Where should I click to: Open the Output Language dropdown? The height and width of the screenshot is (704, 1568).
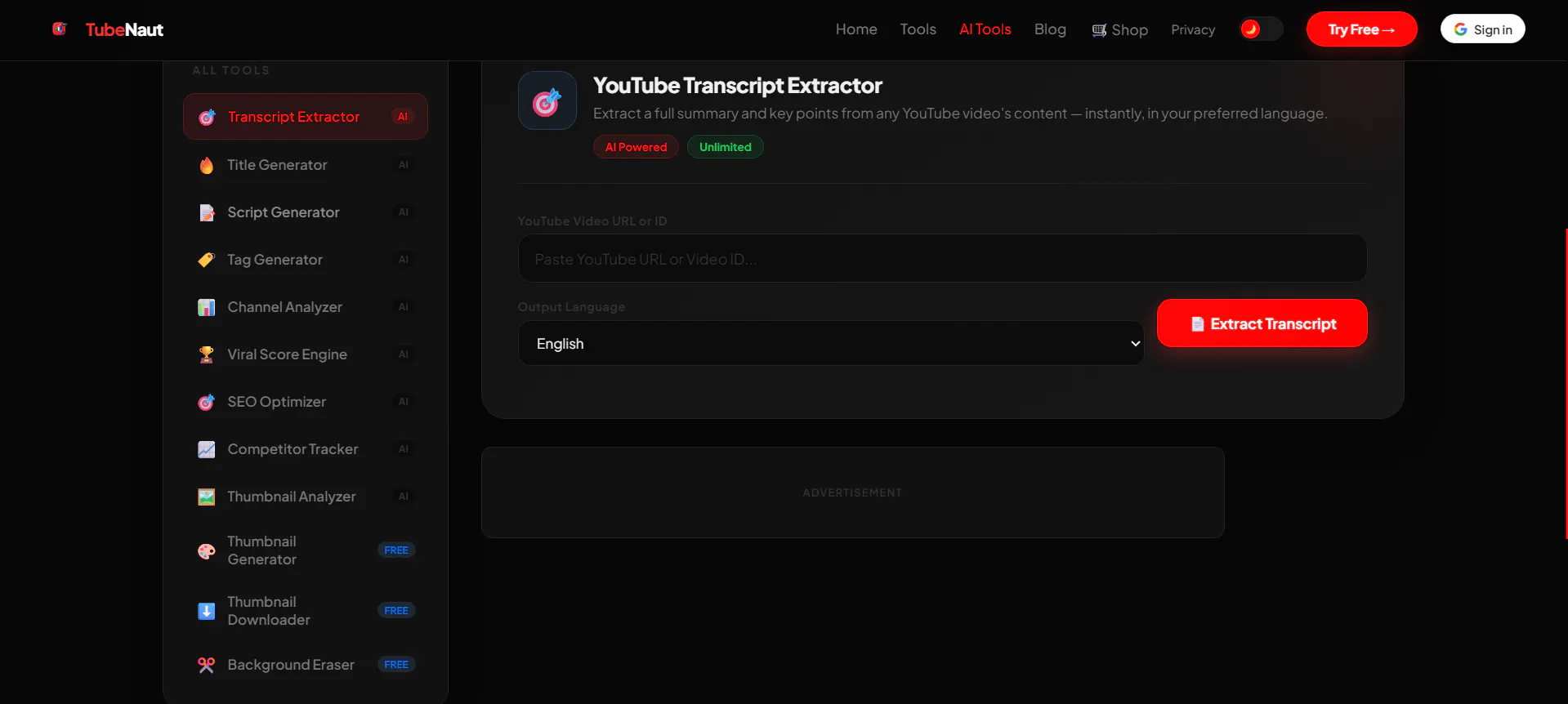click(x=831, y=344)
